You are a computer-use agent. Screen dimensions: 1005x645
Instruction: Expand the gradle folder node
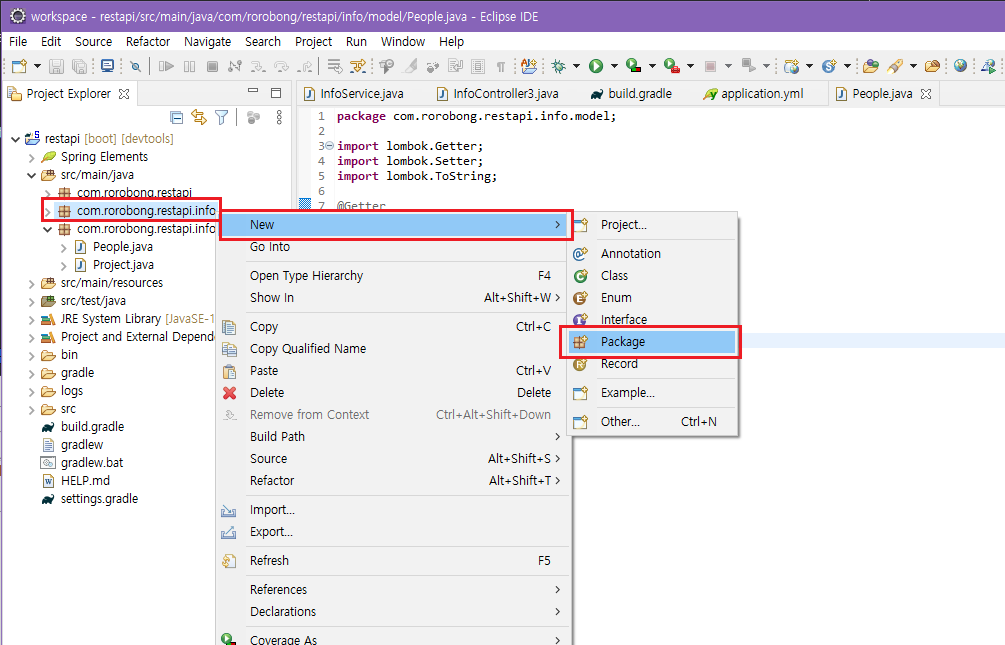pos(31,373)
